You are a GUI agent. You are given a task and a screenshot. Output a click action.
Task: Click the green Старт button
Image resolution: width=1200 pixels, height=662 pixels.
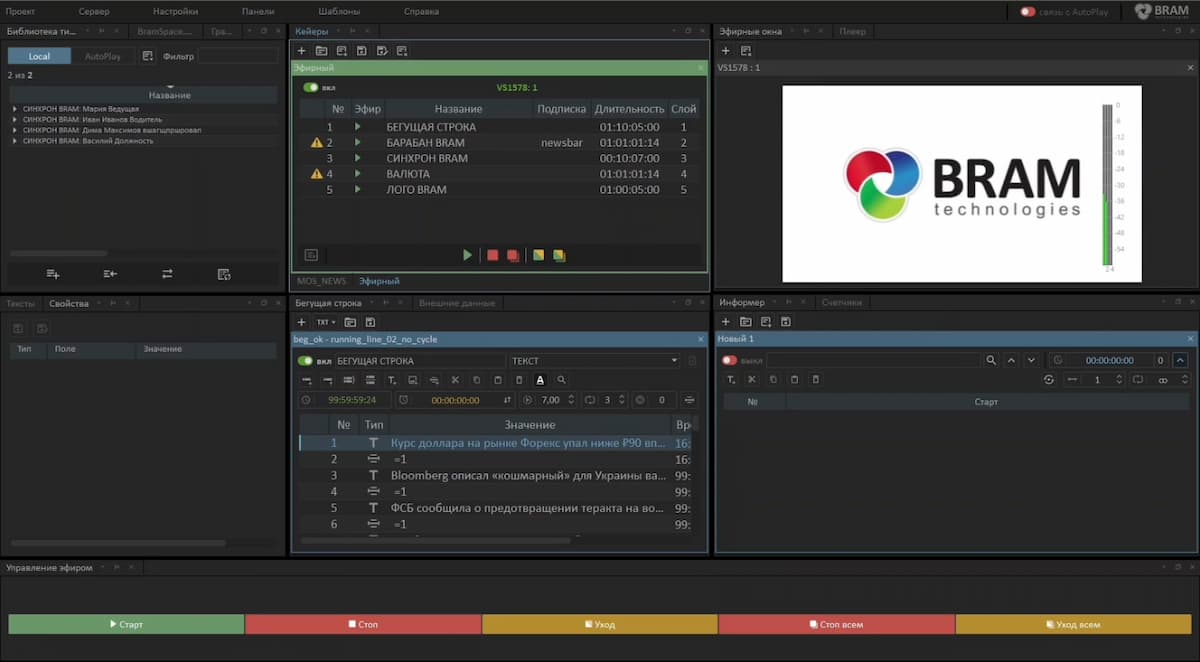(x=126, y=624)
